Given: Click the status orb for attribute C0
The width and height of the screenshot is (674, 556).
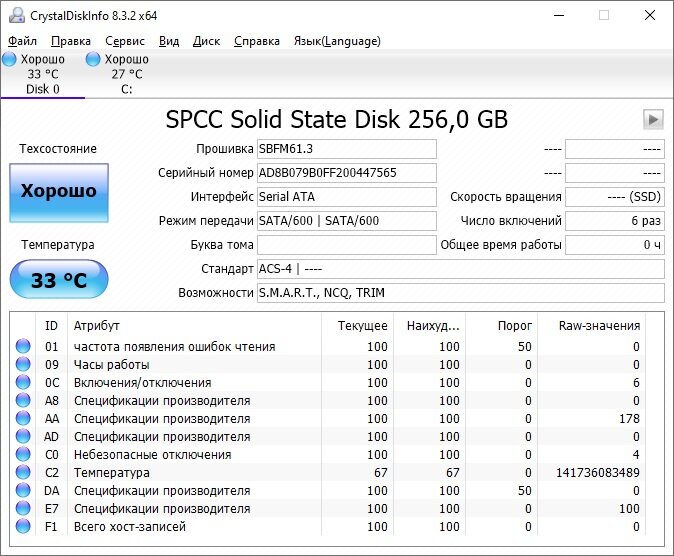Looking at the screenshot, I should (x=23, y=455).
